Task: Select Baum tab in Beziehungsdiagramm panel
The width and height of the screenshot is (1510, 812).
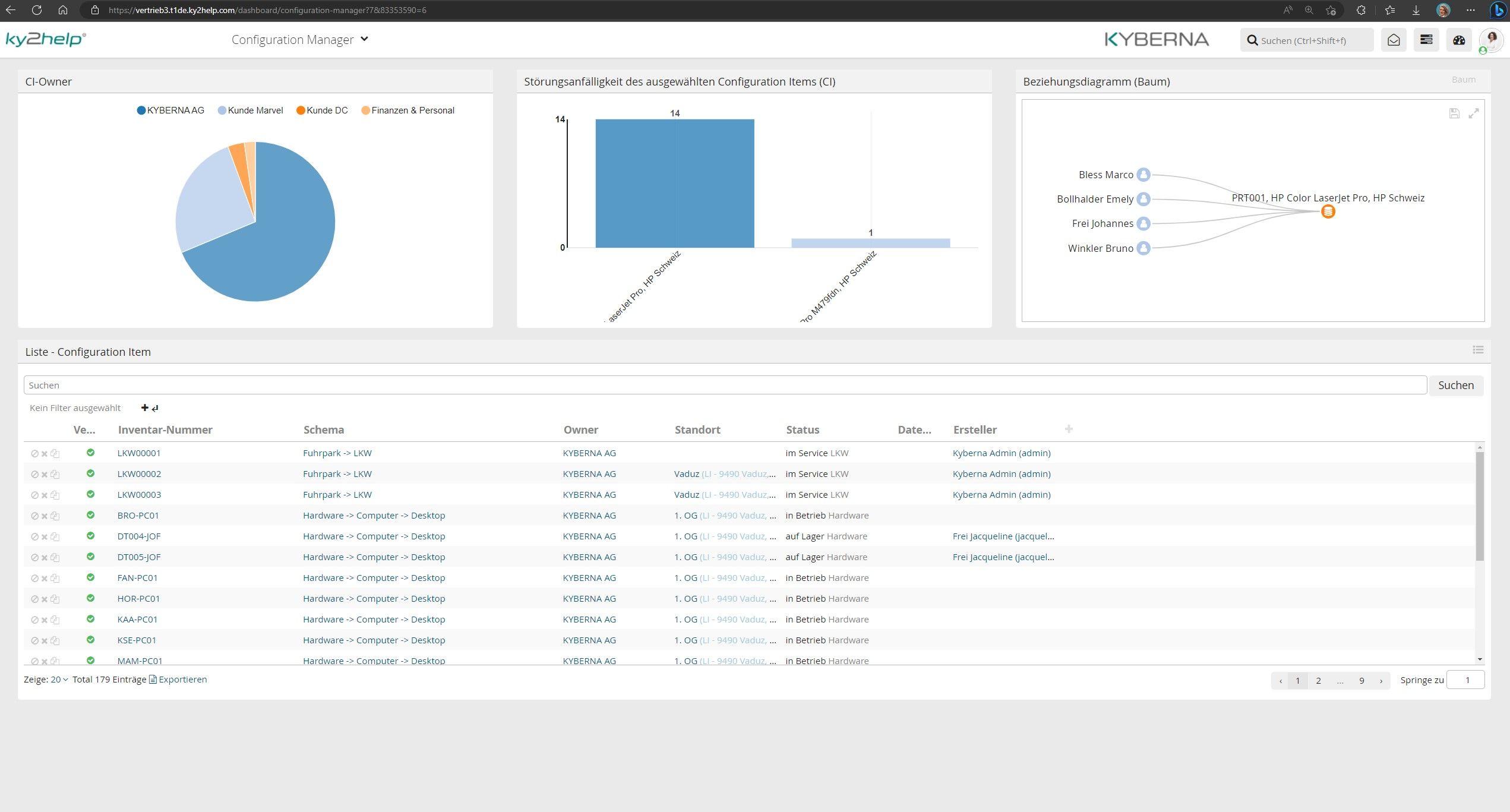Action: tap(1462, 81)
